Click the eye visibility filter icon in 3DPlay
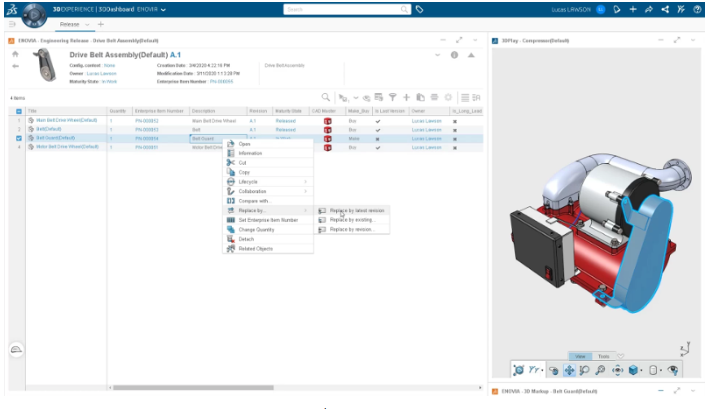 (673, 370)
